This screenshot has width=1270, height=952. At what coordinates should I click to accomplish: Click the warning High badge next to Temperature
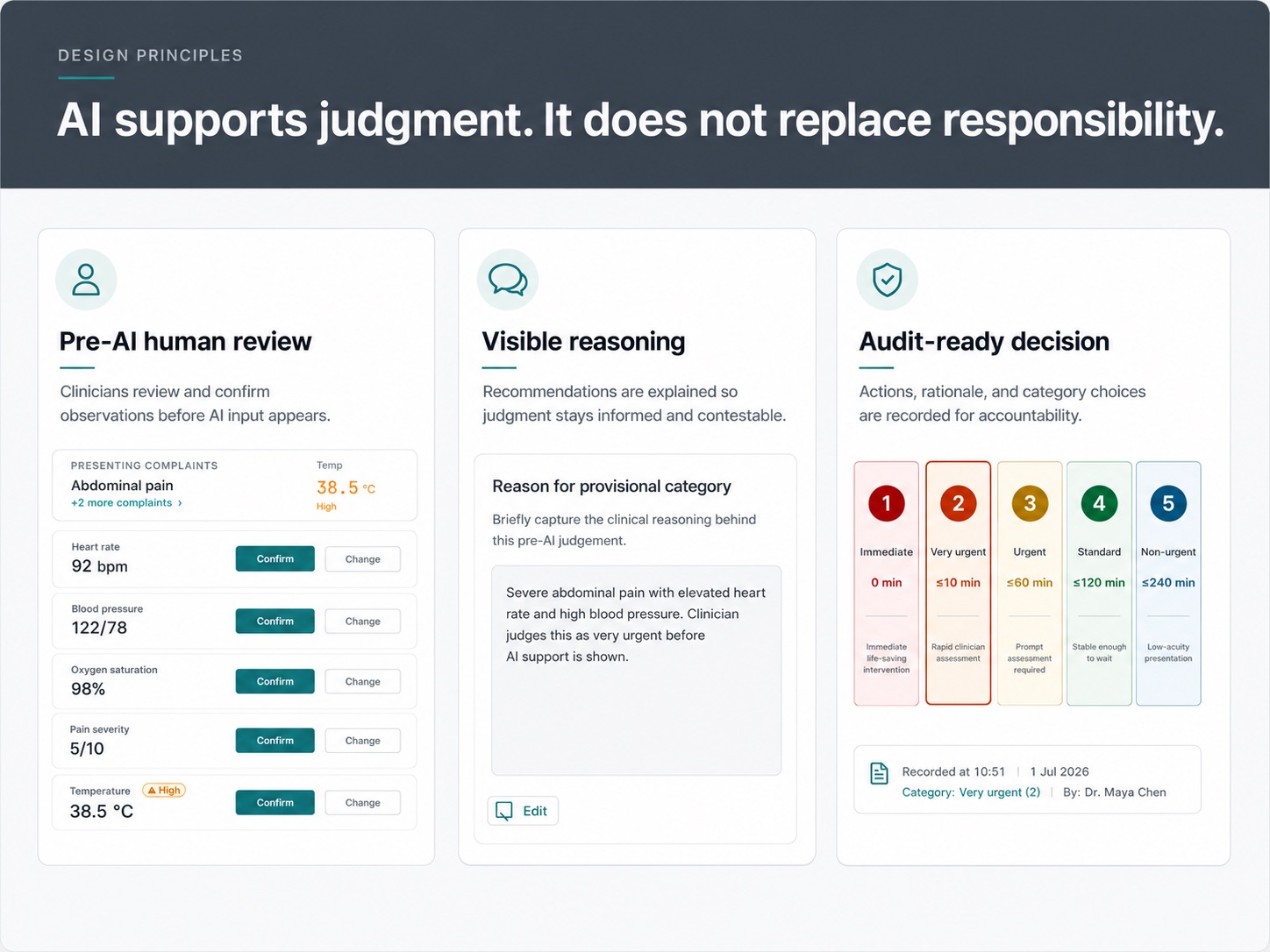click(x=164, y=790)
